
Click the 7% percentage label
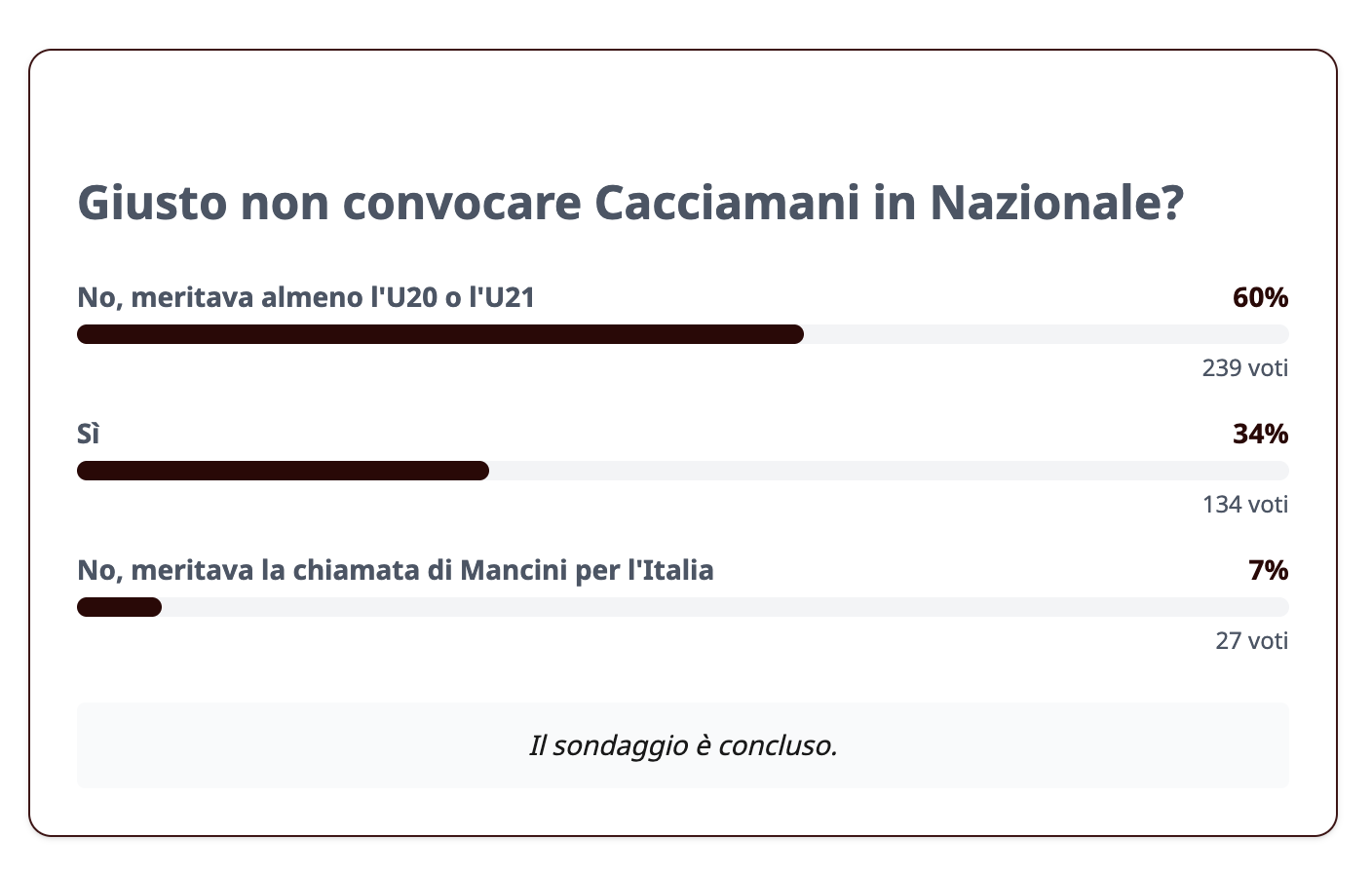(x=1268, y=570)
